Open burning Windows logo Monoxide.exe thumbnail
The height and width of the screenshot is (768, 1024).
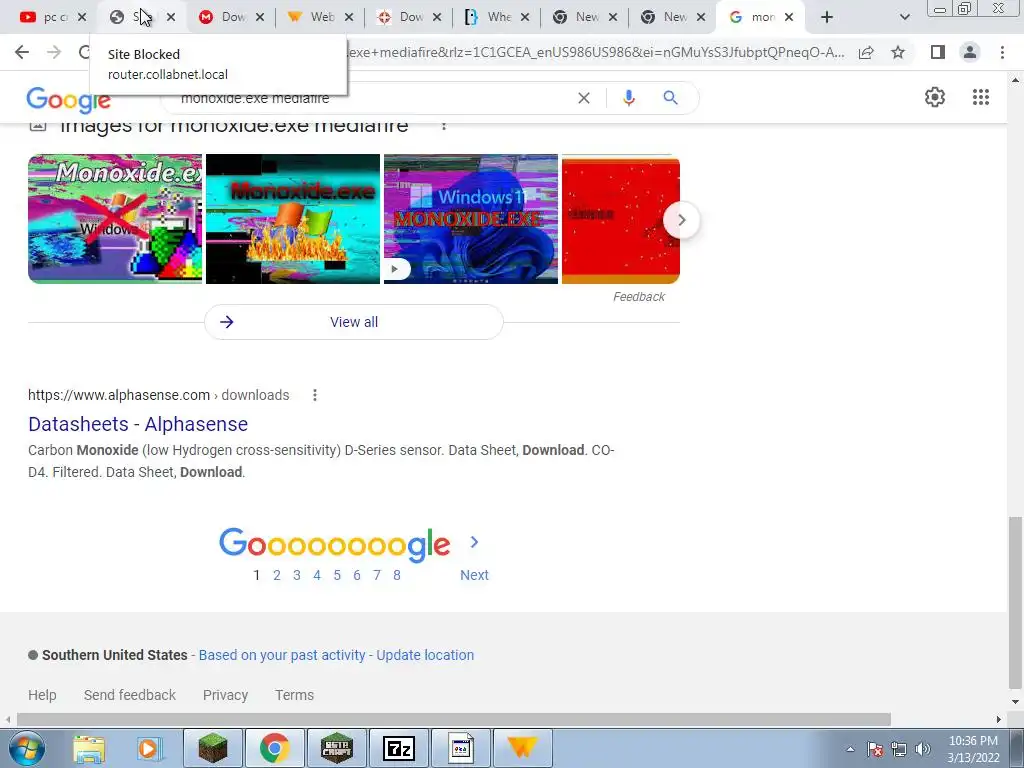(293, 219)
